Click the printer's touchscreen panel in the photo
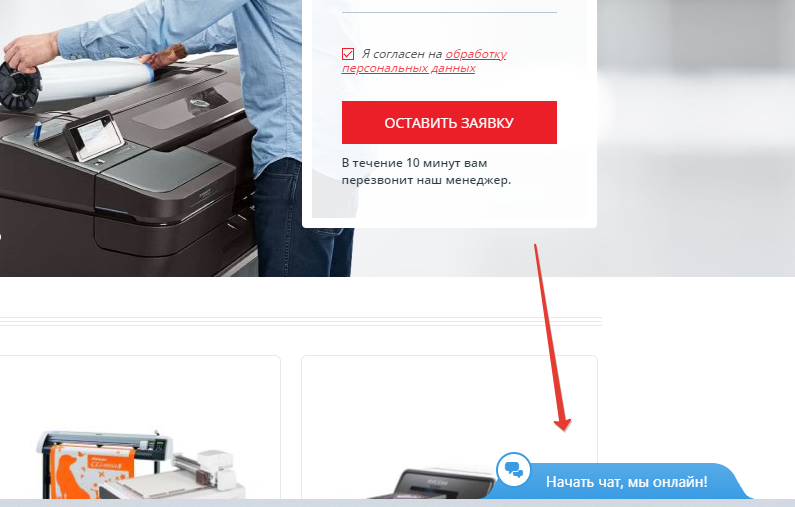Screen dimensions: 795x507 click(96, 134)
